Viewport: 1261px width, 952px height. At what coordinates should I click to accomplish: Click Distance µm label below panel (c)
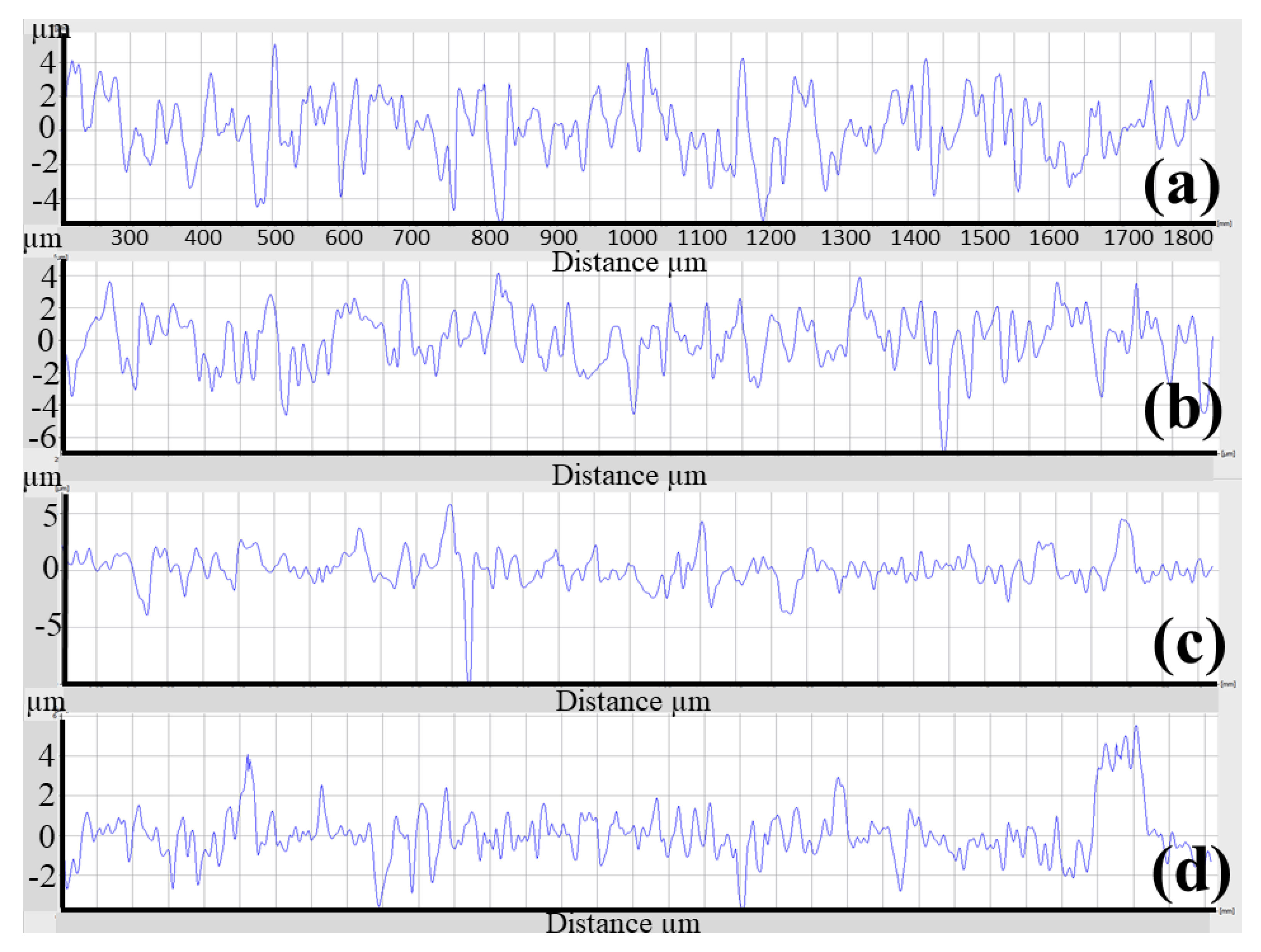point(633,701)
